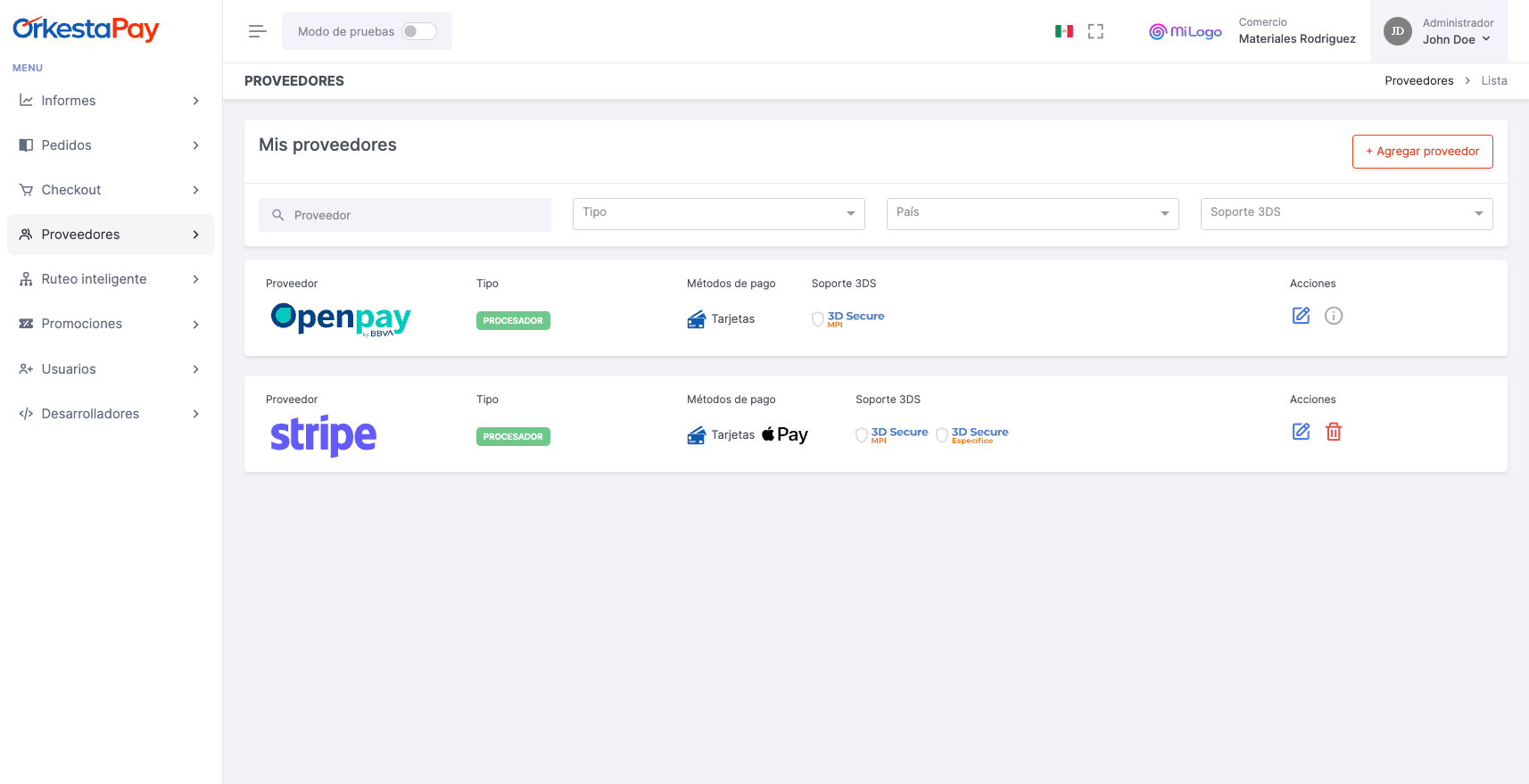Toggle Modo de pruebas switch
1529x784 pixels.
[419, 31]
